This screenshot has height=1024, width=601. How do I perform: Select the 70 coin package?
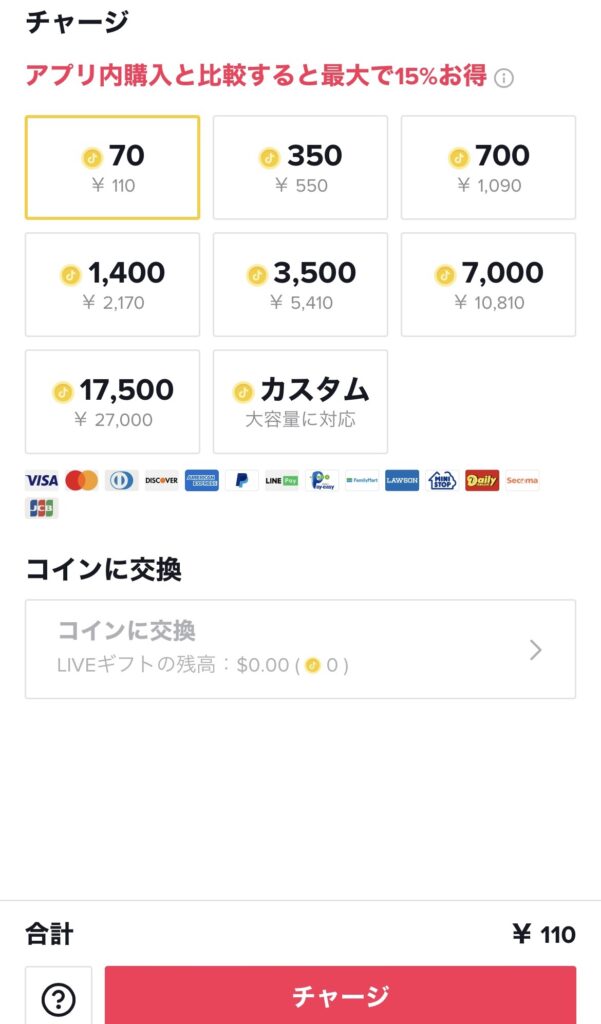(x=112, y=167)
